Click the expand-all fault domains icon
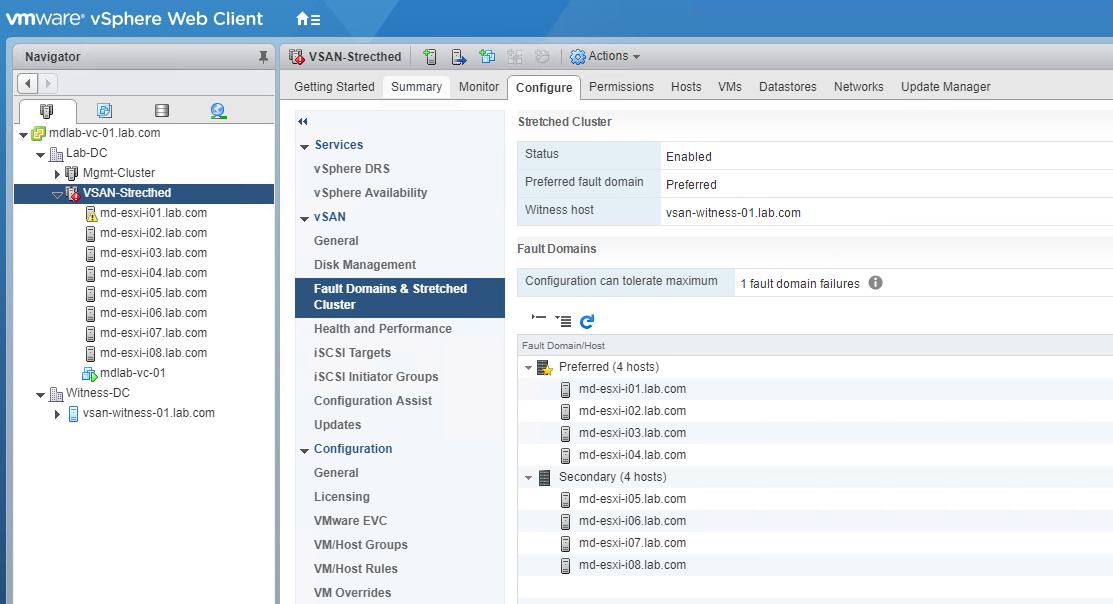 pyautogui.click(x=563, y=321)
